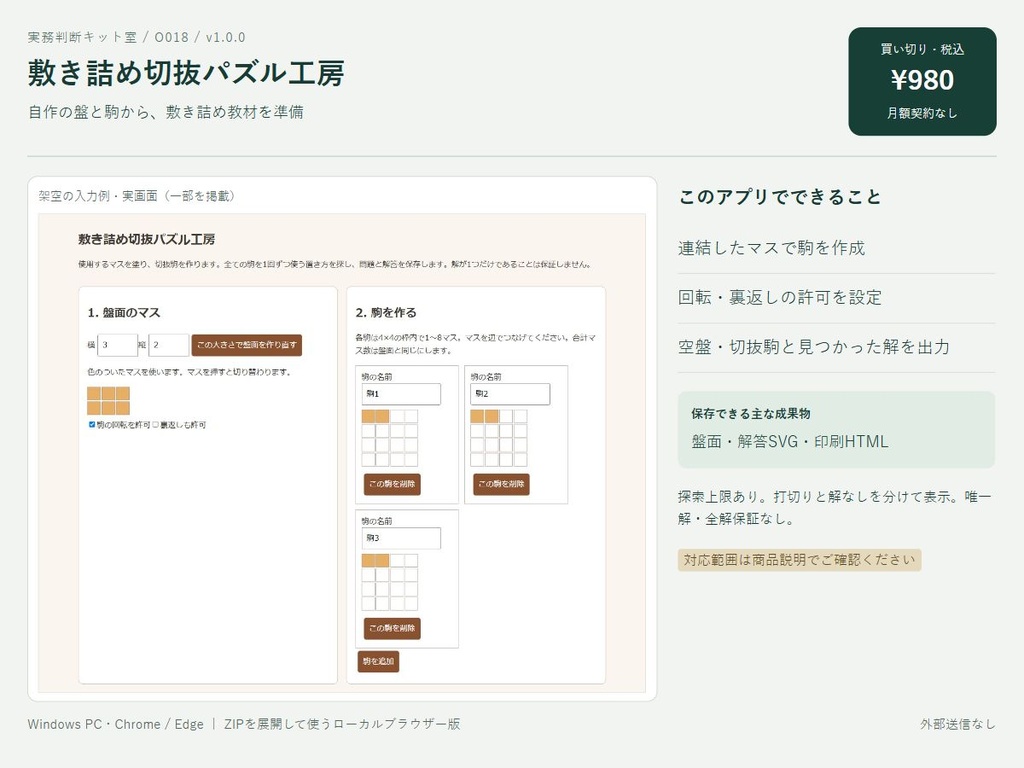This screenshot has height=768, width=1024.
Task: Toggle the first filled cell of 駒1 grid
Action: coord(368,417)
